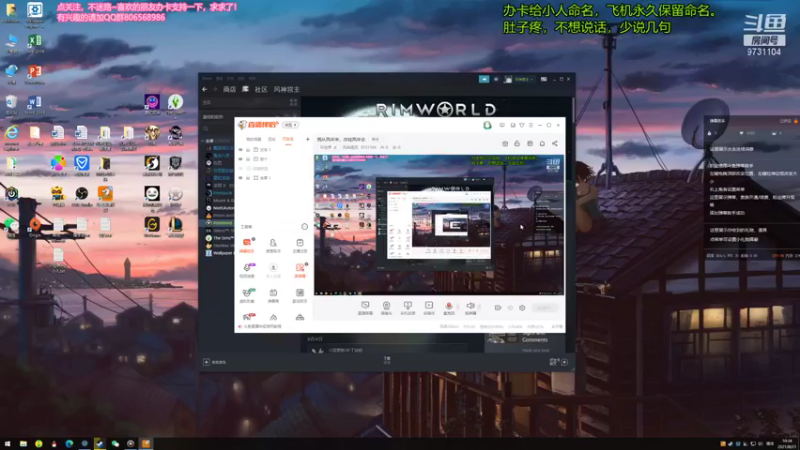Click the start streaming button in 直播伴侣
The height and width of the screenshot is (450, 800).
(545, 308)
